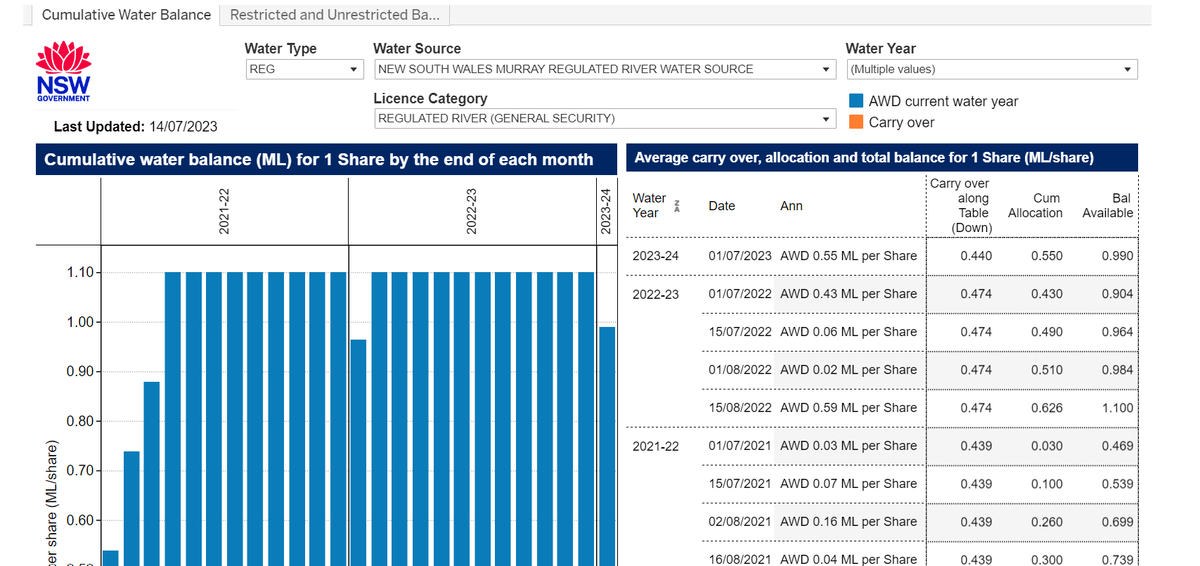Select the 2023-24 water year row label

click(x=655, y=256)
